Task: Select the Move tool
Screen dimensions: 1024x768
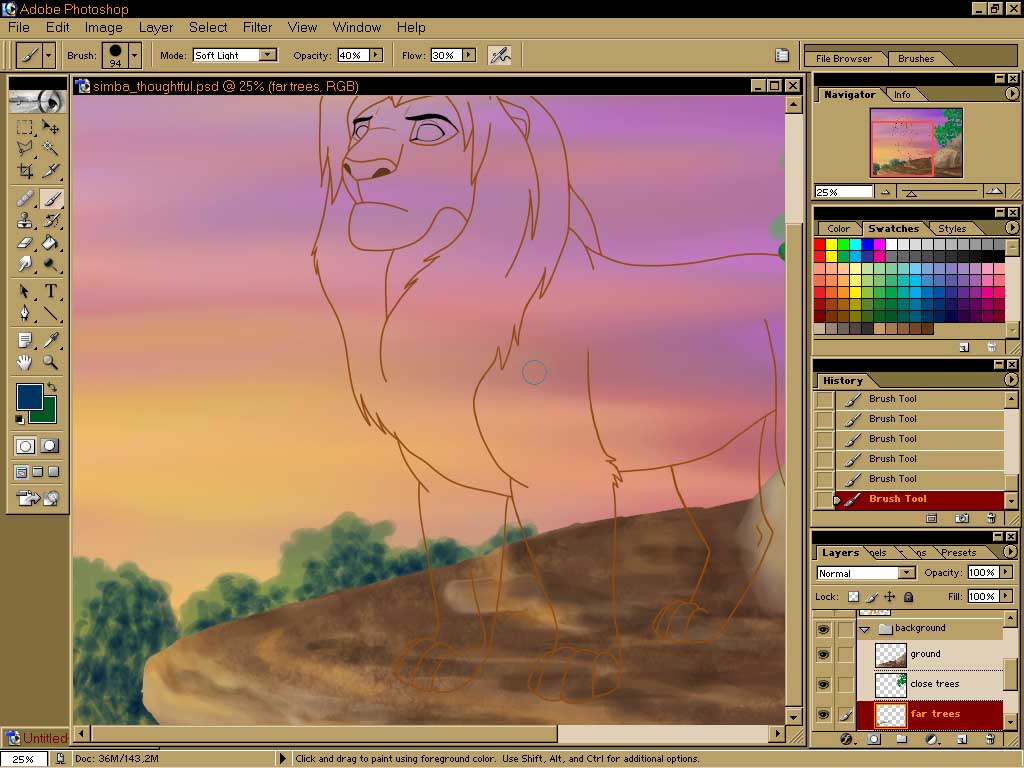Action: pos(50,127)
